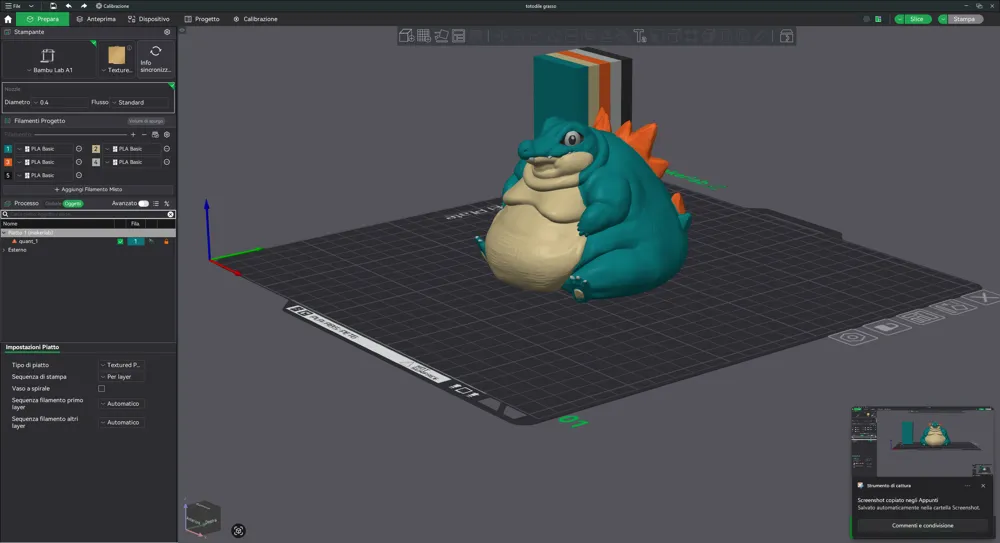Image resolution: width=1000 pixels, height=543 pixels.
Task: Open Sequenza filamento primo layer dropdown
Action: point(121,403)
